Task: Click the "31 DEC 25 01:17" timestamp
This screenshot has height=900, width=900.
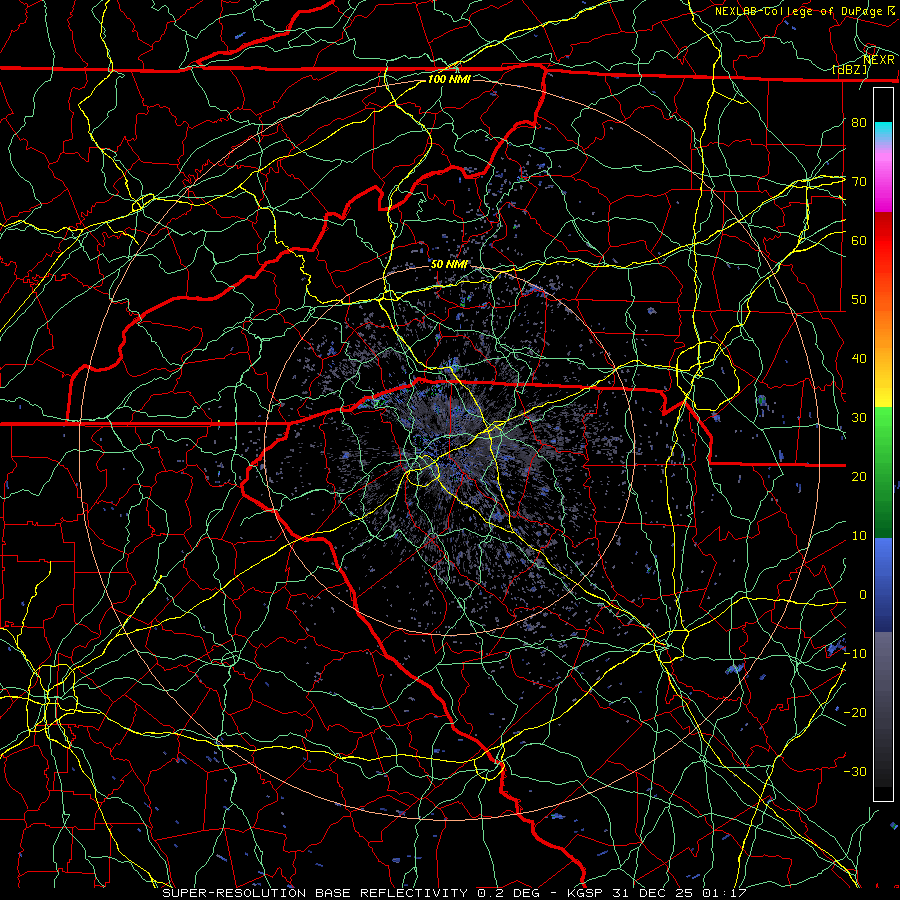Action: tap(681, 893)
